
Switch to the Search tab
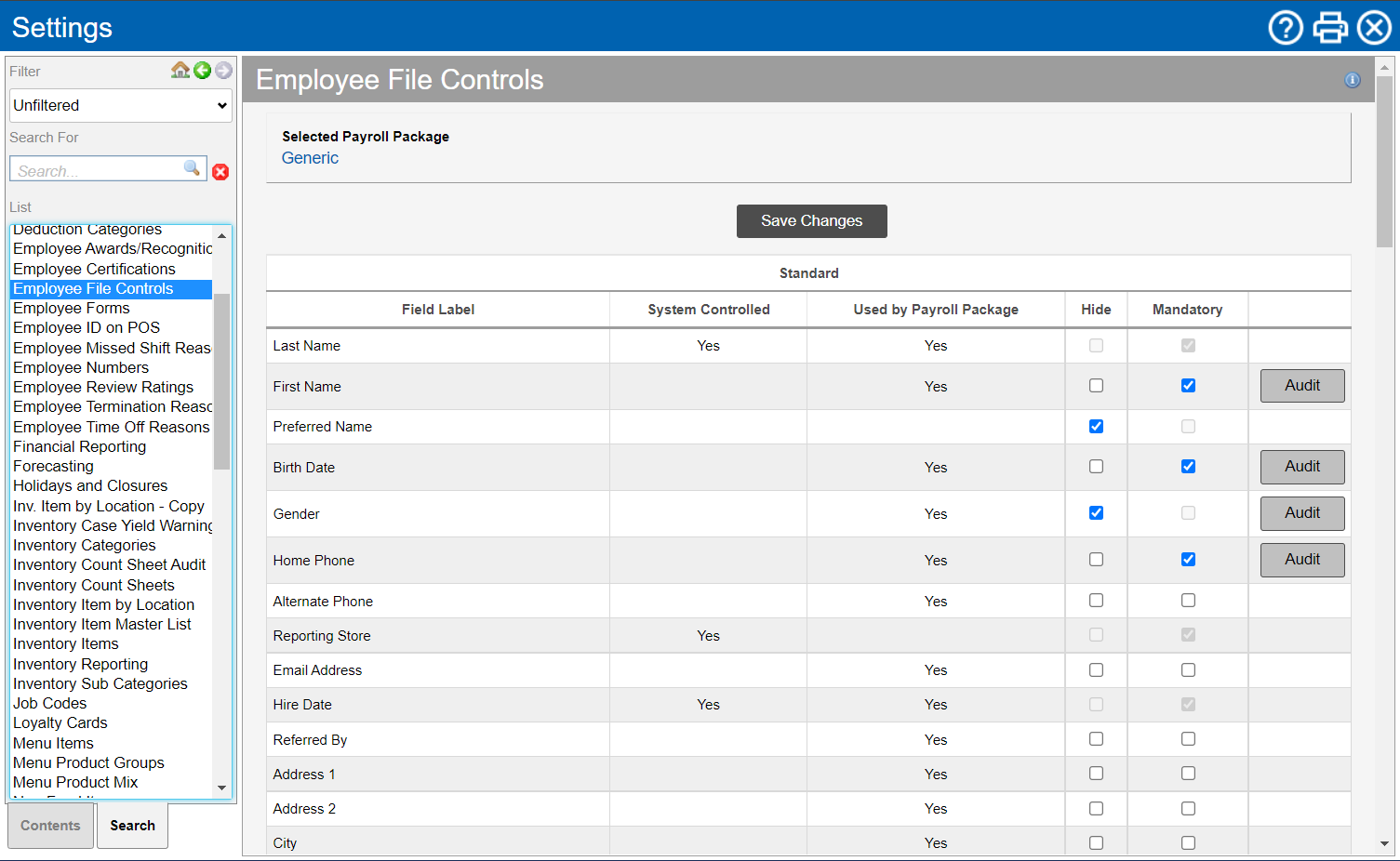pos(132,826)
